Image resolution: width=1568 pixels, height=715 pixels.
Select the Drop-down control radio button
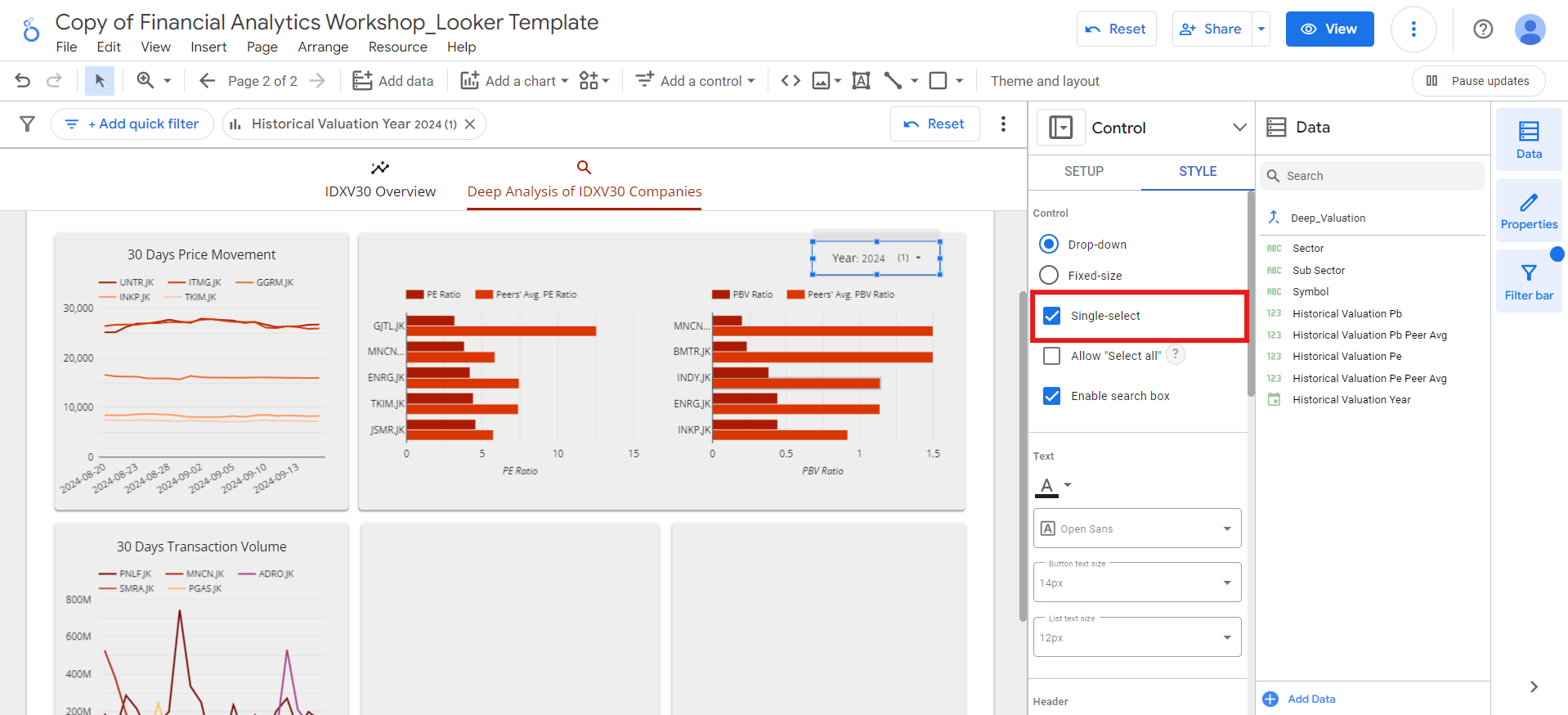(x=1048, y=244)
